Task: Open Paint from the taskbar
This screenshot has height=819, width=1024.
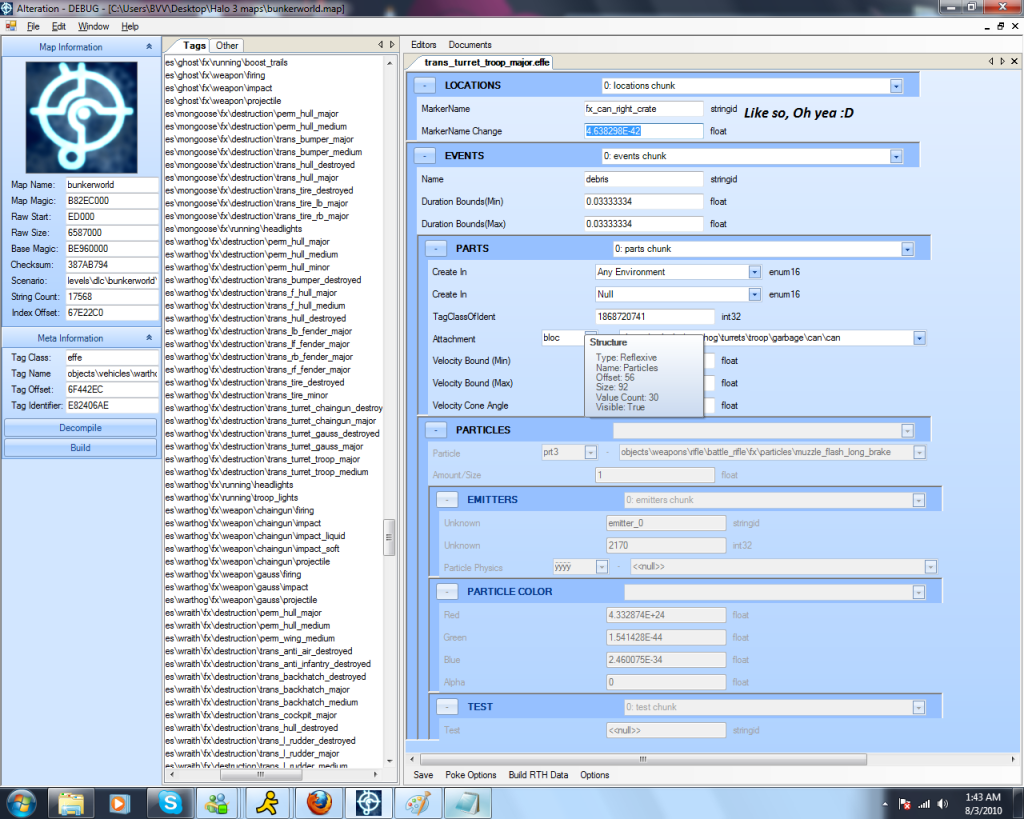Action: (x=418, y=803)
